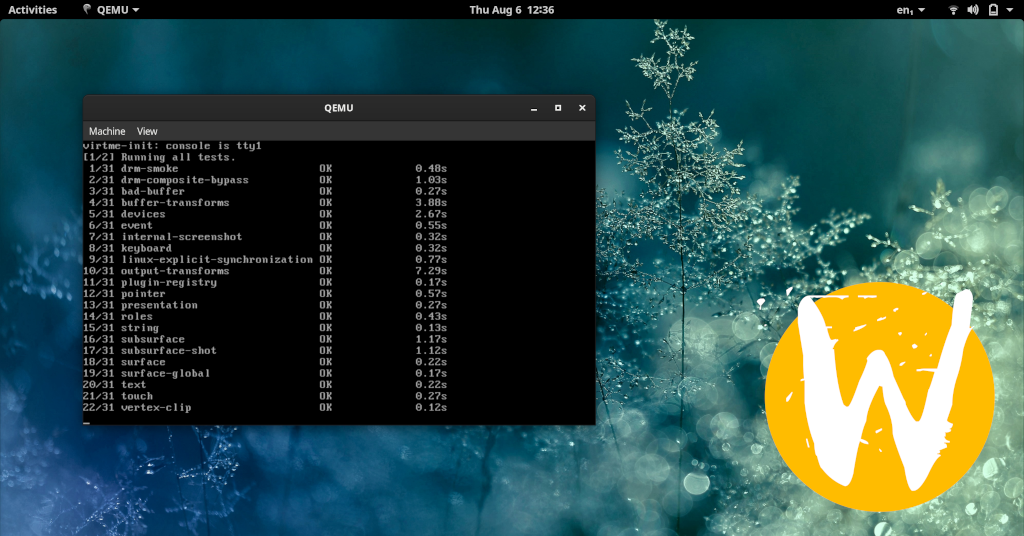The height and width of the screenshot is (536, 1024).
Task: Click the 'internal-screenshot' test line
Action: coord(265,236)
